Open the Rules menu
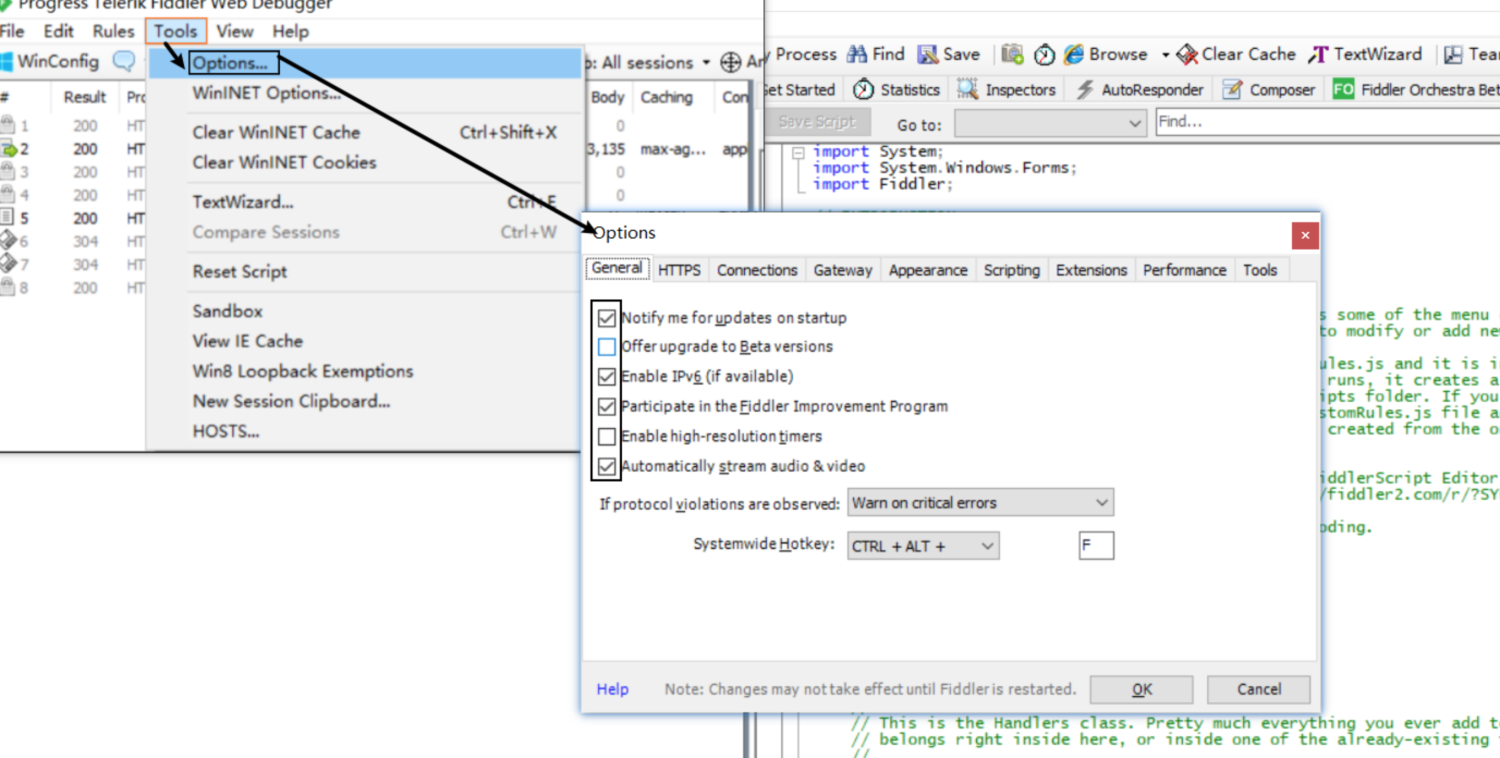The width and height of the screenshot is (1500, 758). point(113,31)
